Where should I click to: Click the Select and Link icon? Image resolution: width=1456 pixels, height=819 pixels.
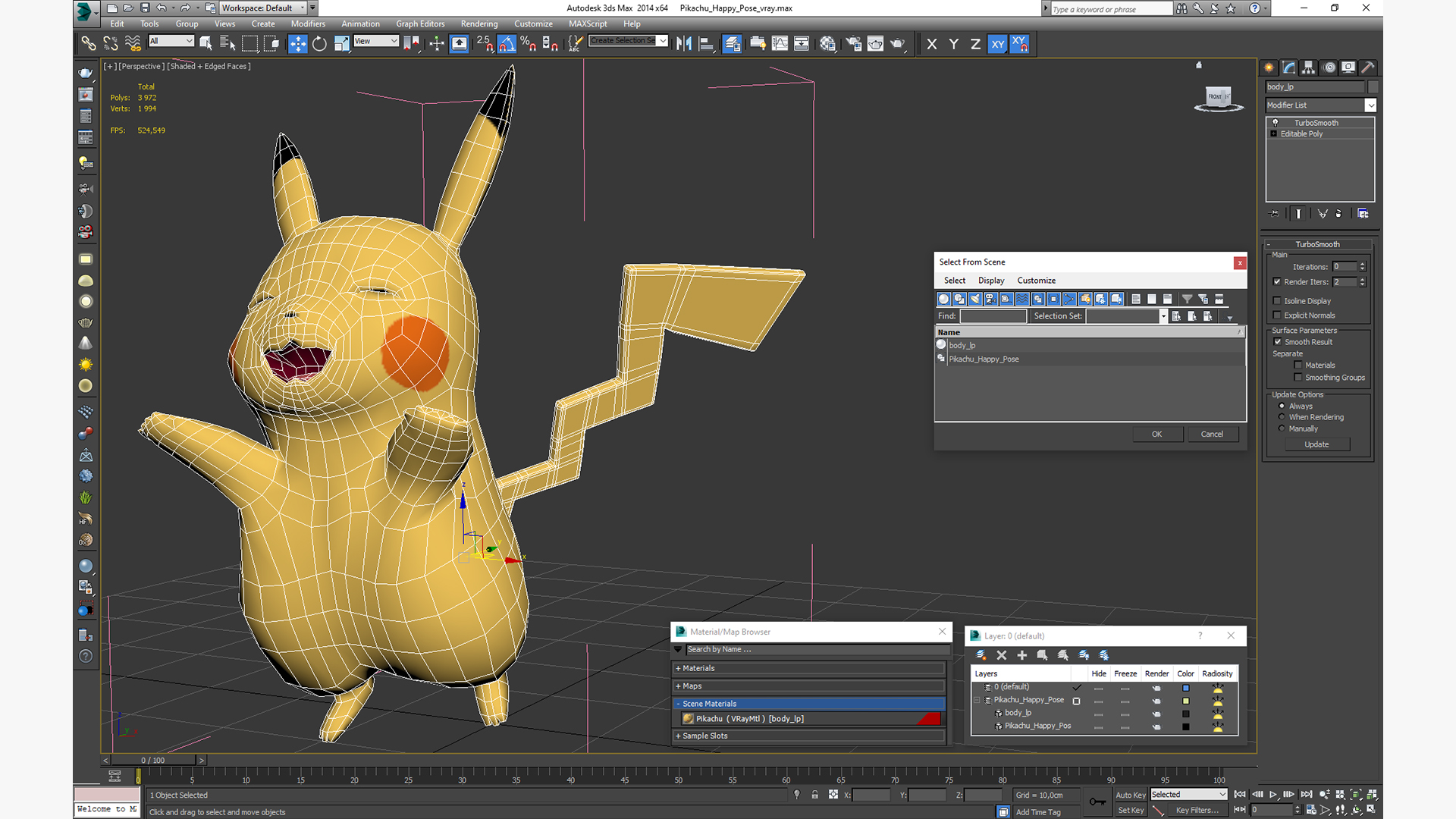[89, 44]
